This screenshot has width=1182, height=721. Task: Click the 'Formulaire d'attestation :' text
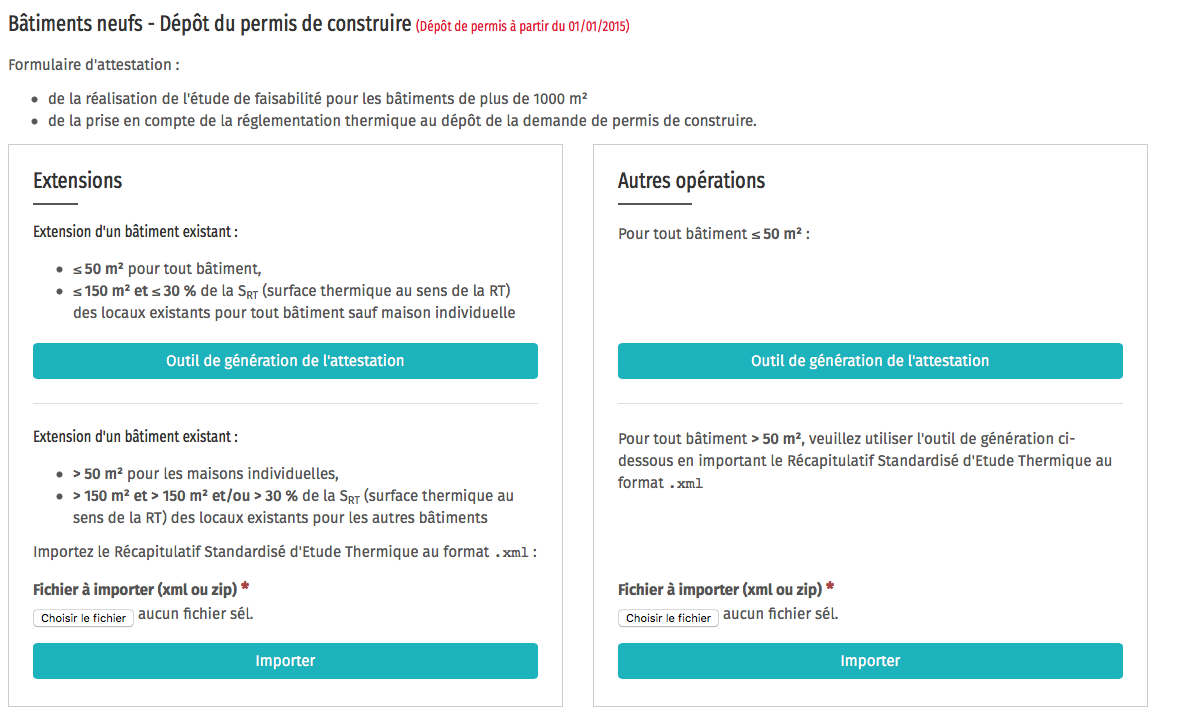click(x=94, y=65)
